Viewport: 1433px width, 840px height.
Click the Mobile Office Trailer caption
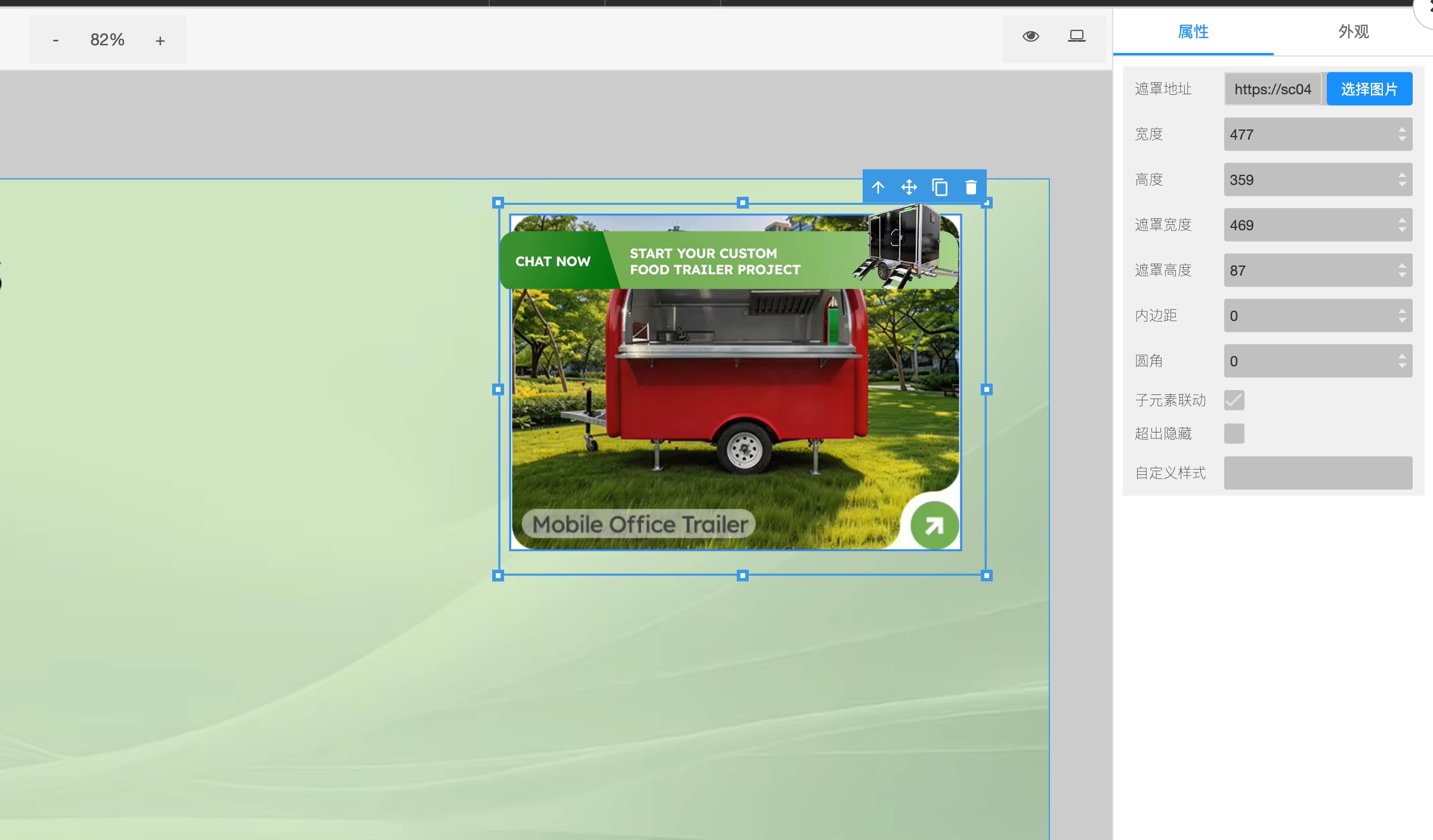[x=639, y=524]
